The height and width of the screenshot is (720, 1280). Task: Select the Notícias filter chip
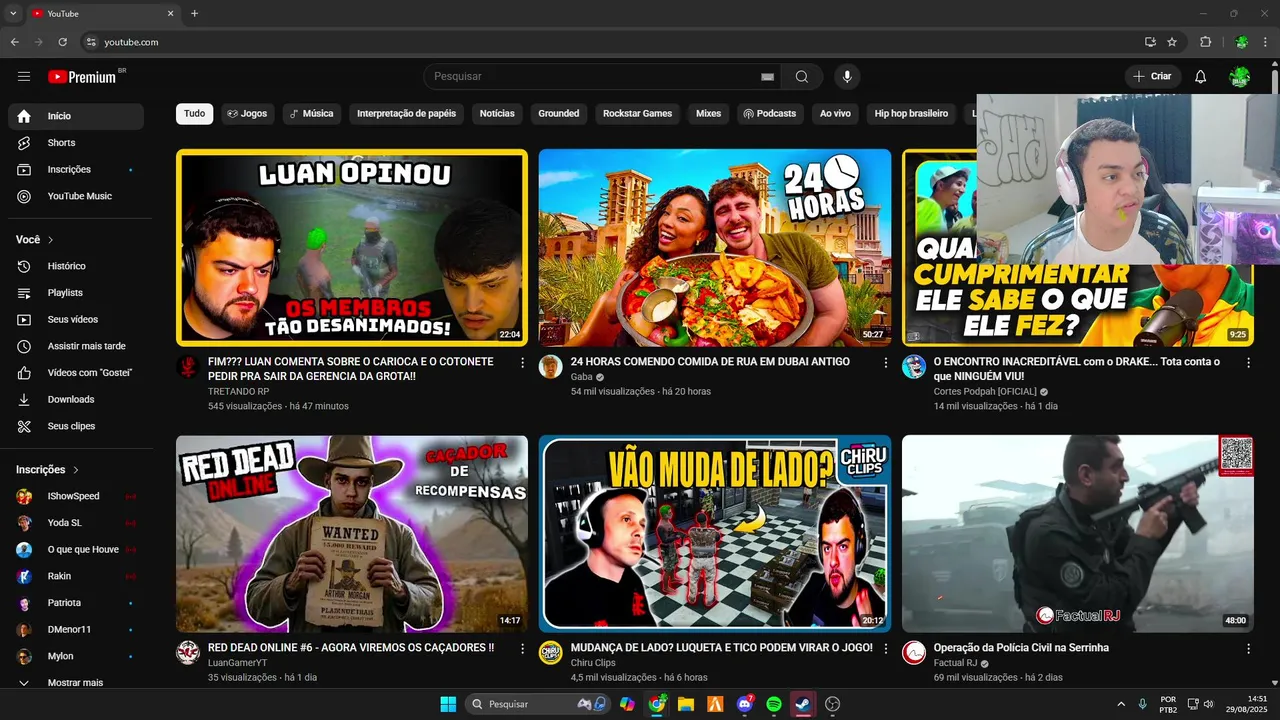(x=497, y=114)
